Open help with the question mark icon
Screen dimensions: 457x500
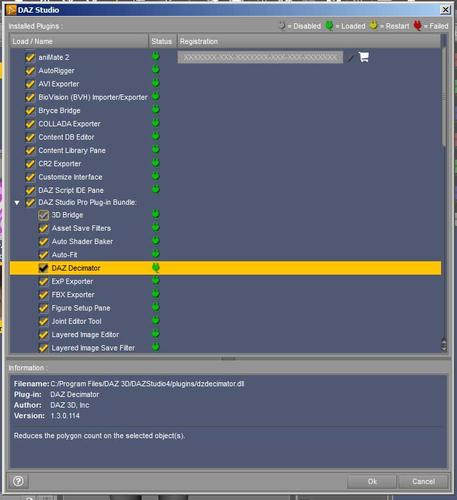click(x=18, y=481)
